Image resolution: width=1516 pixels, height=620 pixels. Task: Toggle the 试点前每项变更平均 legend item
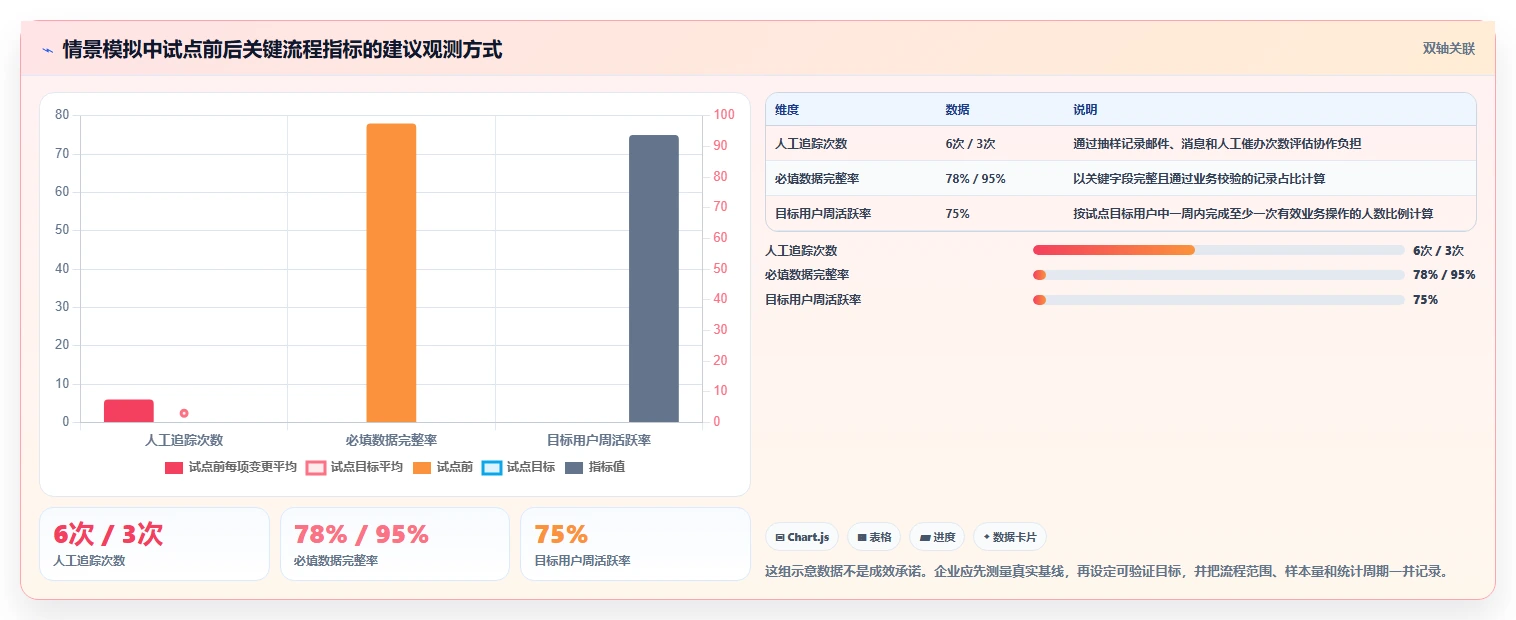(231, 467)
